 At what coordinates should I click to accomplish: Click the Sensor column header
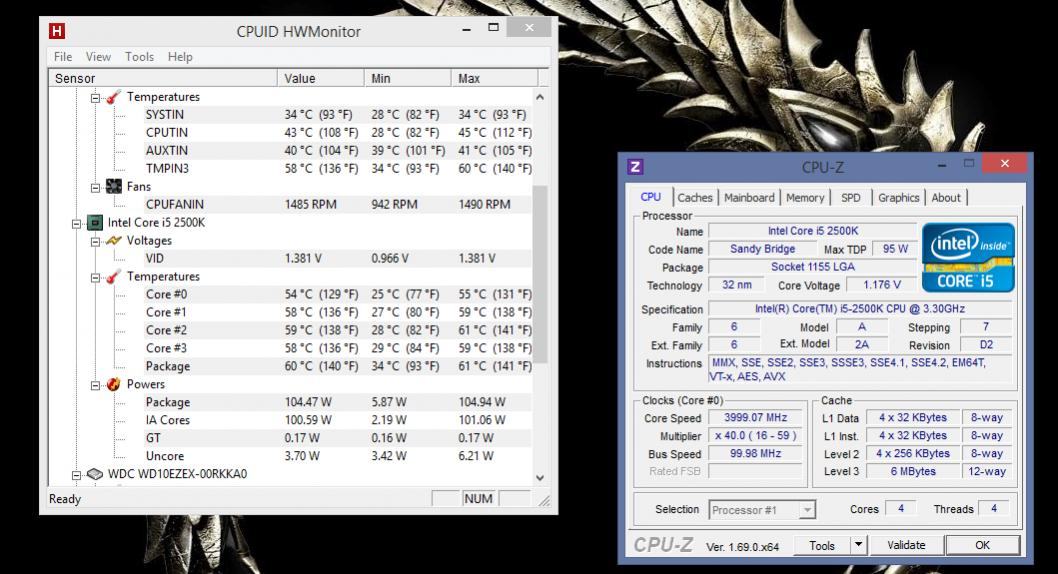coord(163,78)
